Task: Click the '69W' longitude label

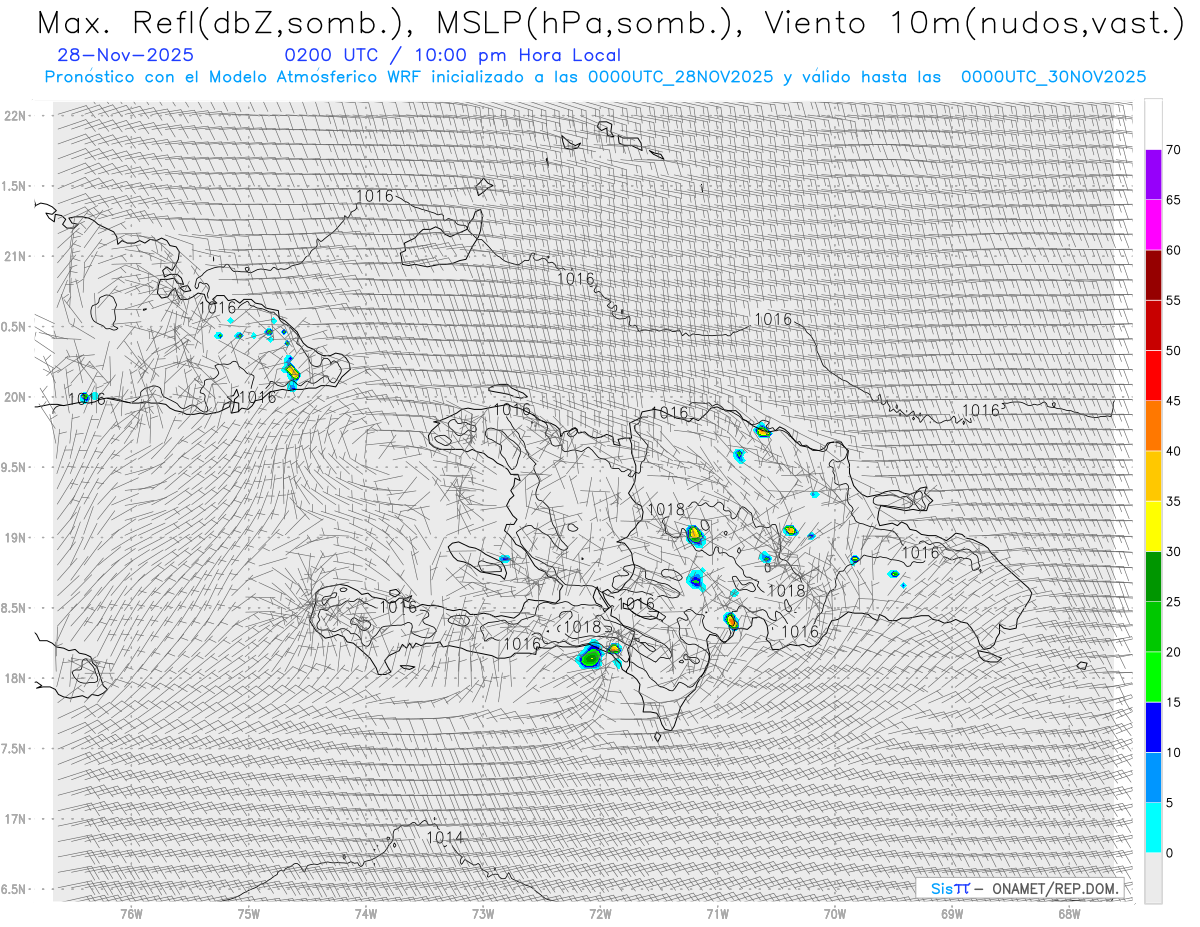Action: pyautogui.click(x=952, y=913)
